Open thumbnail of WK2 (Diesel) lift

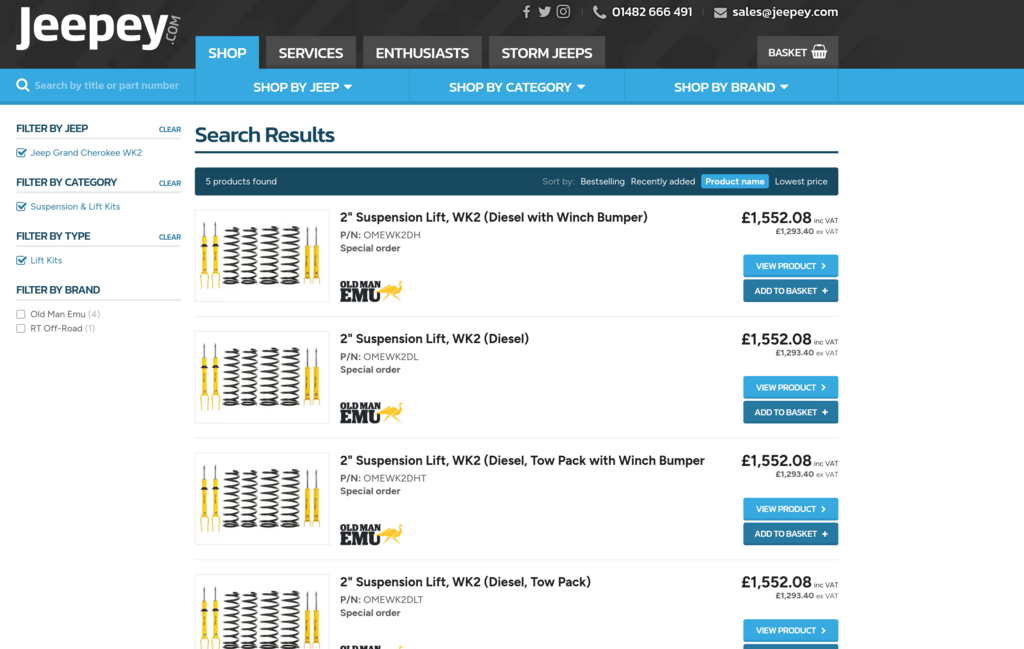click(x=262, y=377)
